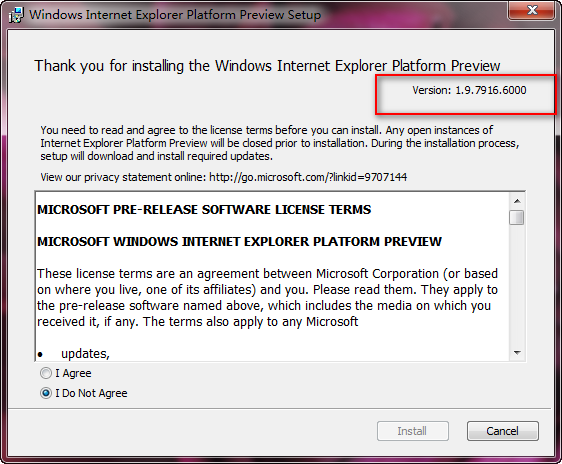Screen dimensions: 562x464
Task: Click the 'updates,' bullet item in license
Action: tap(85, 354)
